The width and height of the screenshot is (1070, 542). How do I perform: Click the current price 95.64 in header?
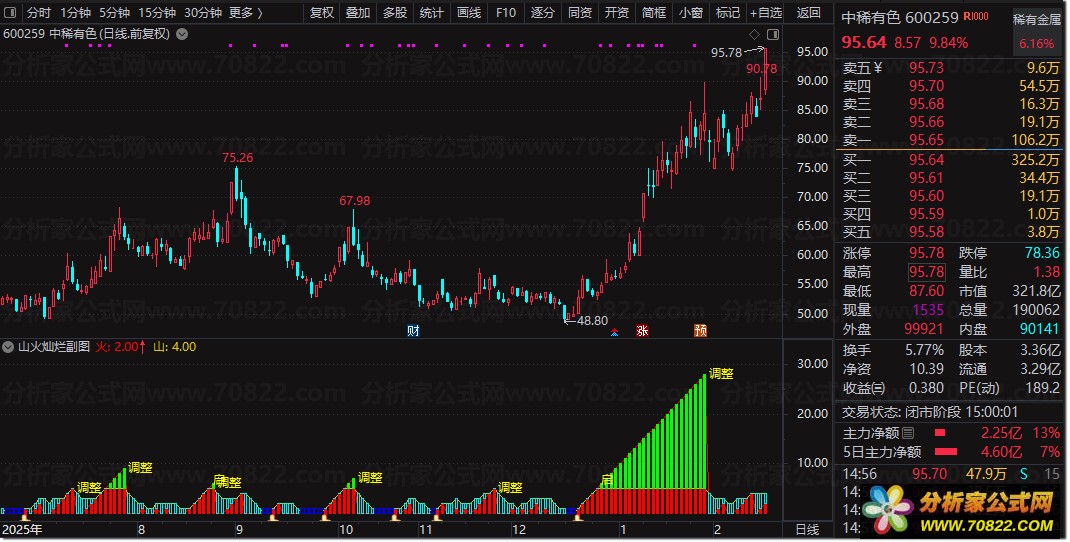863,42
